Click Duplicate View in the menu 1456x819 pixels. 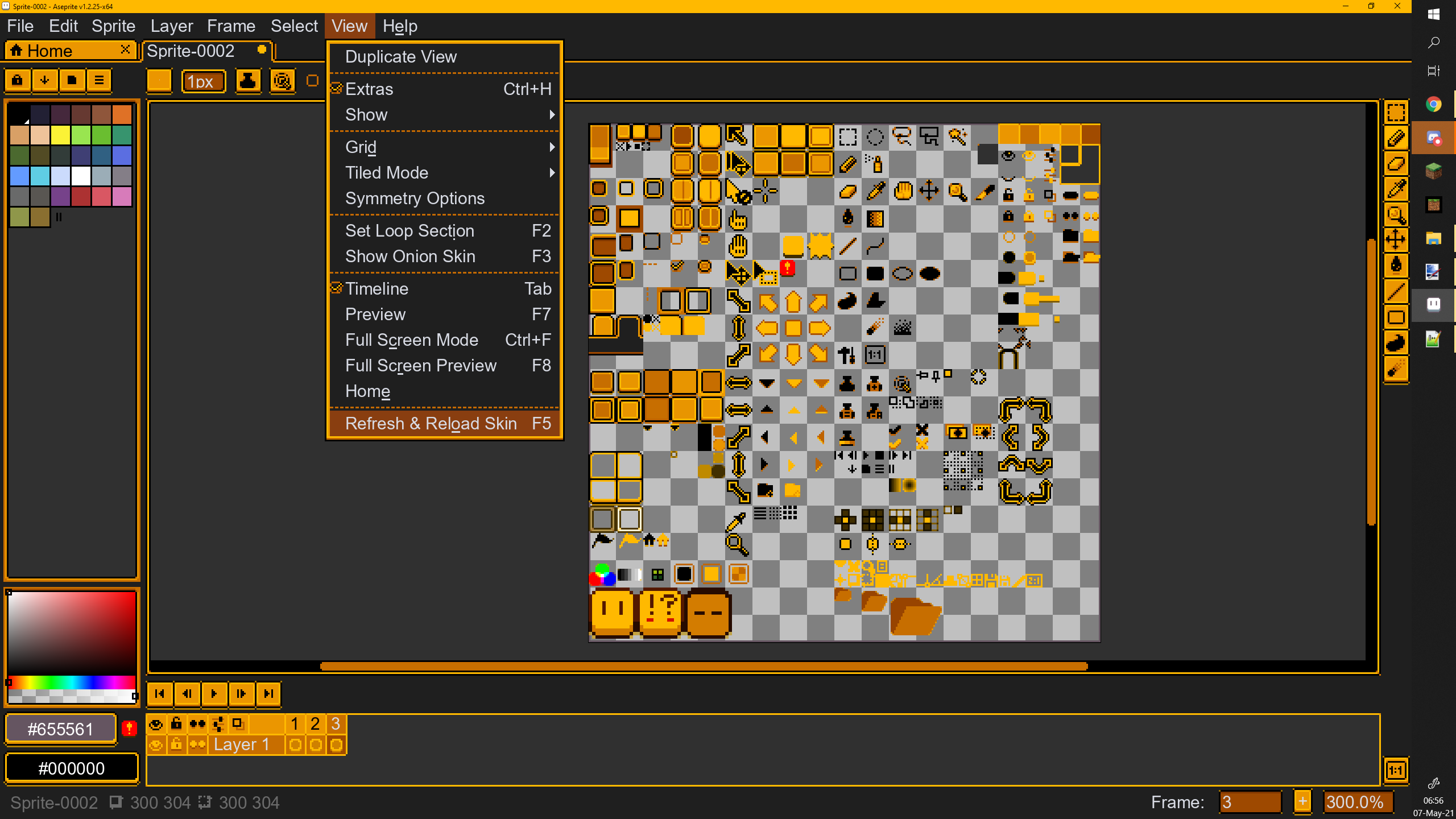[x=400, y=56]
